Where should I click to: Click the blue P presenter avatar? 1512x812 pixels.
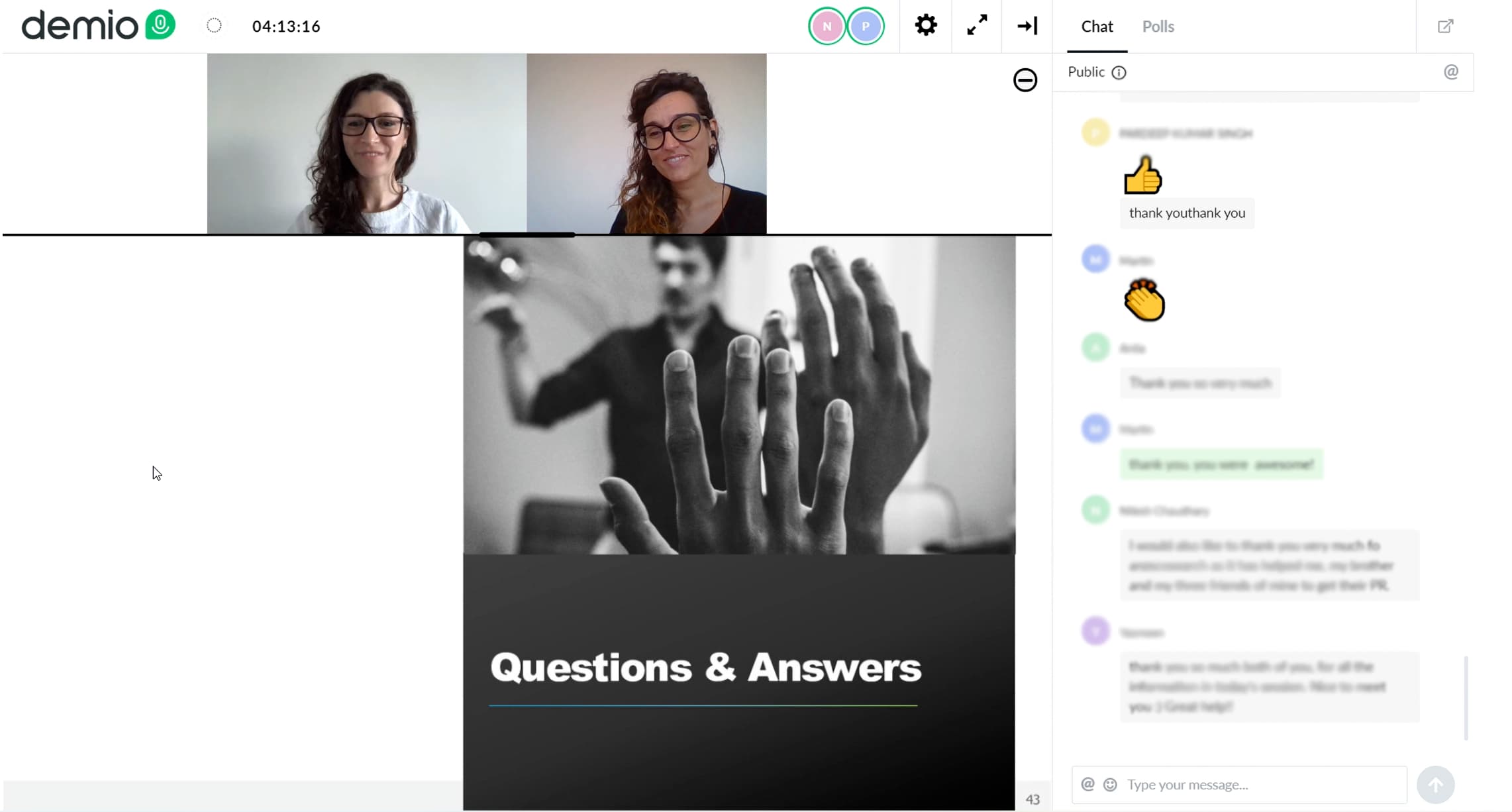pyautogui.click(x=865, y=26)
